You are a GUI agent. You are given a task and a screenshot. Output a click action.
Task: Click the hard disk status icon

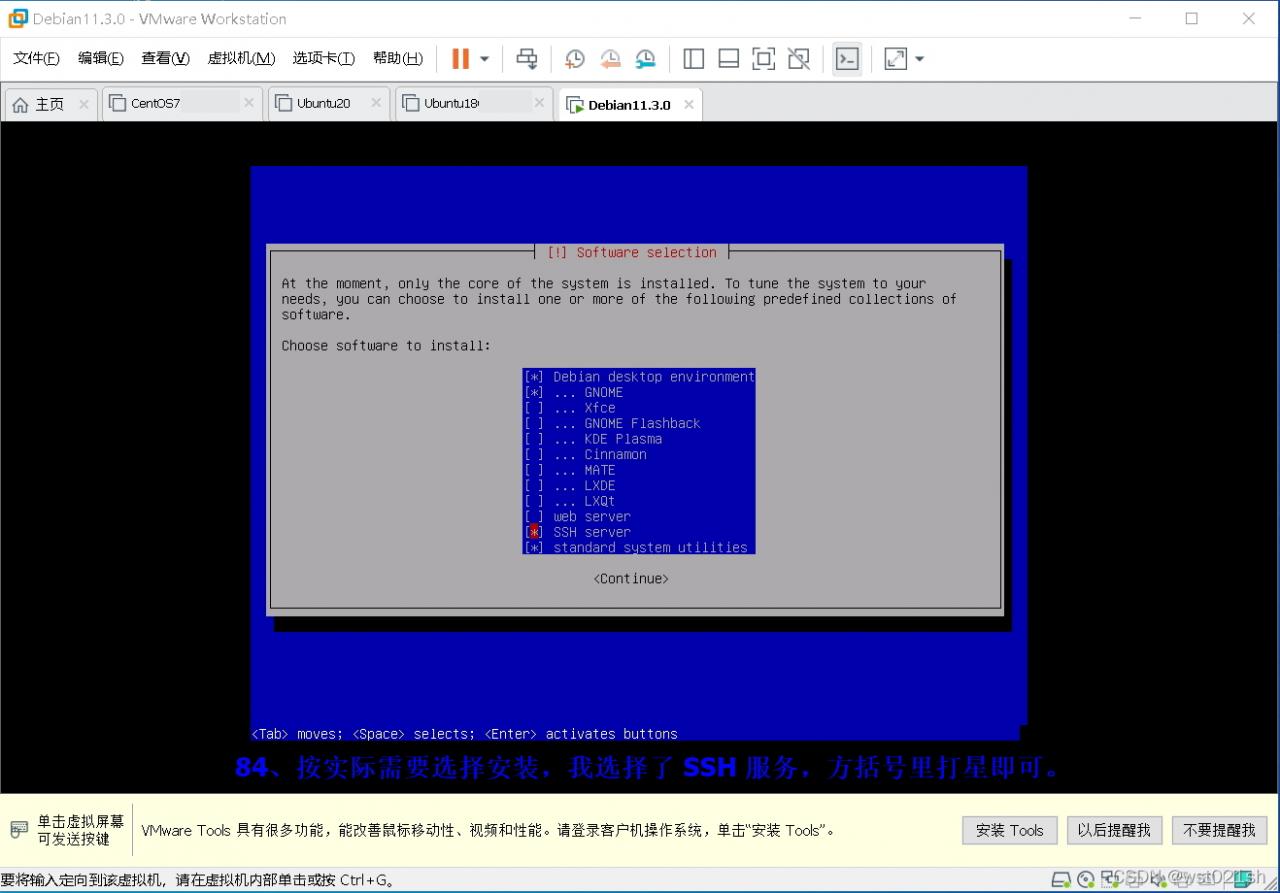click(x=1063, y=879)
